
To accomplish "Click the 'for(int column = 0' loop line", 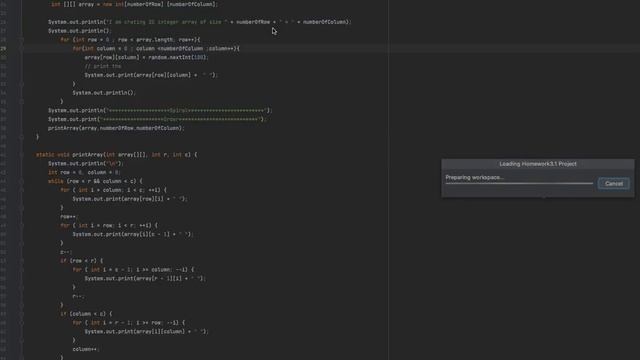I will tap(156, 48).
